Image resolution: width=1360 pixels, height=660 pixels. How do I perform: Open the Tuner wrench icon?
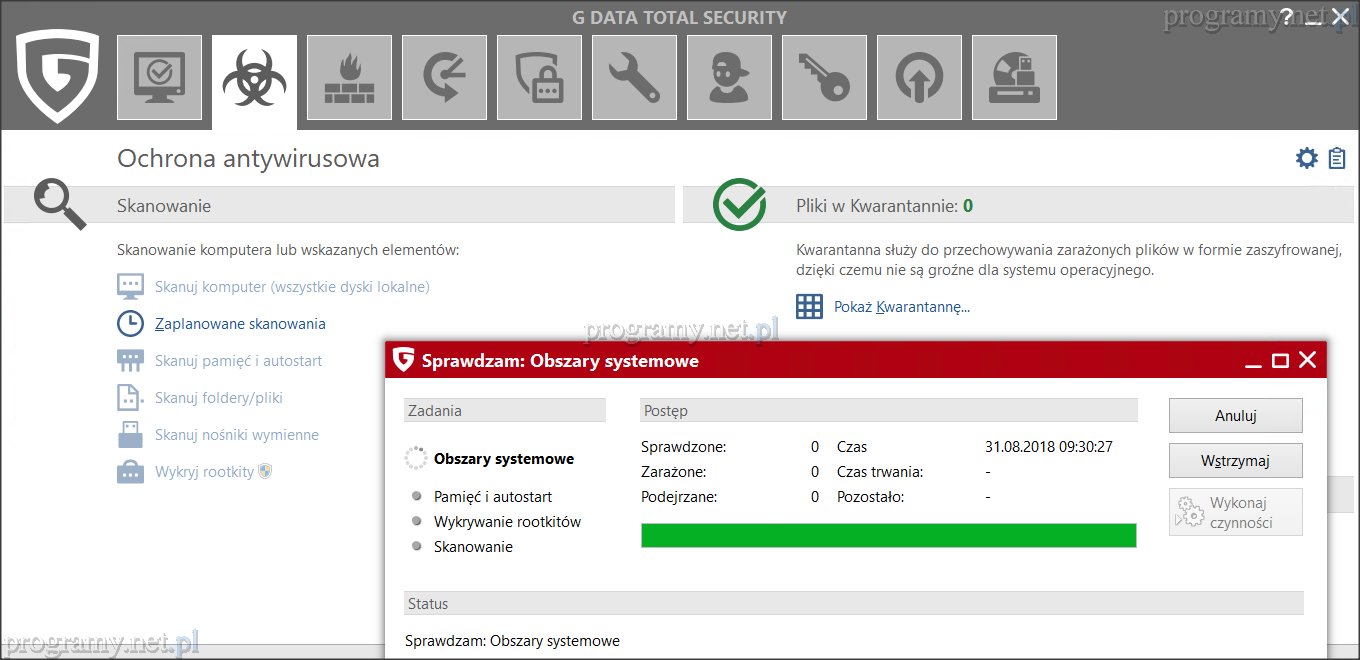(634, 77)
